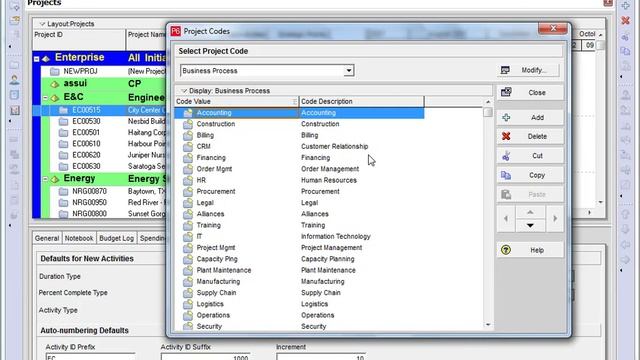Viewport: 640px width, 360px height.
Task: Move selected code up with up arrow
Action: point(530,212)
